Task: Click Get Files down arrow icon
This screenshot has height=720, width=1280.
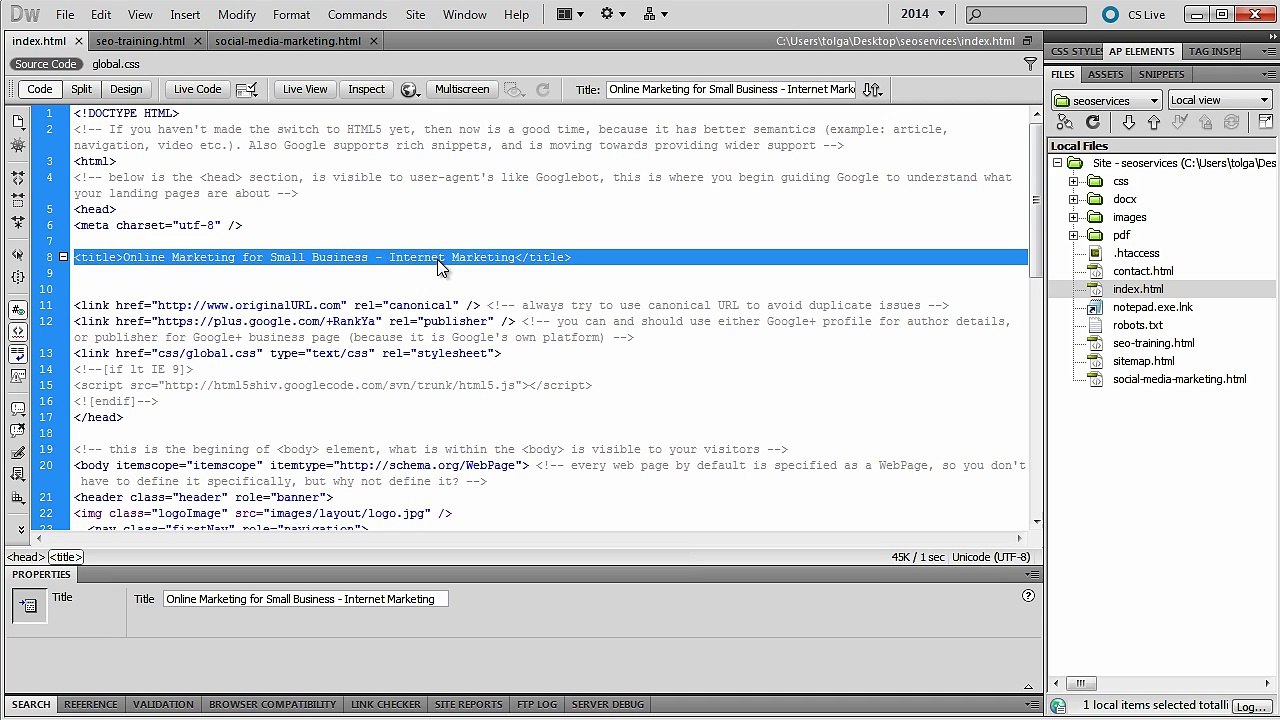Action: pyautogui.click(x=1129, y=122)
